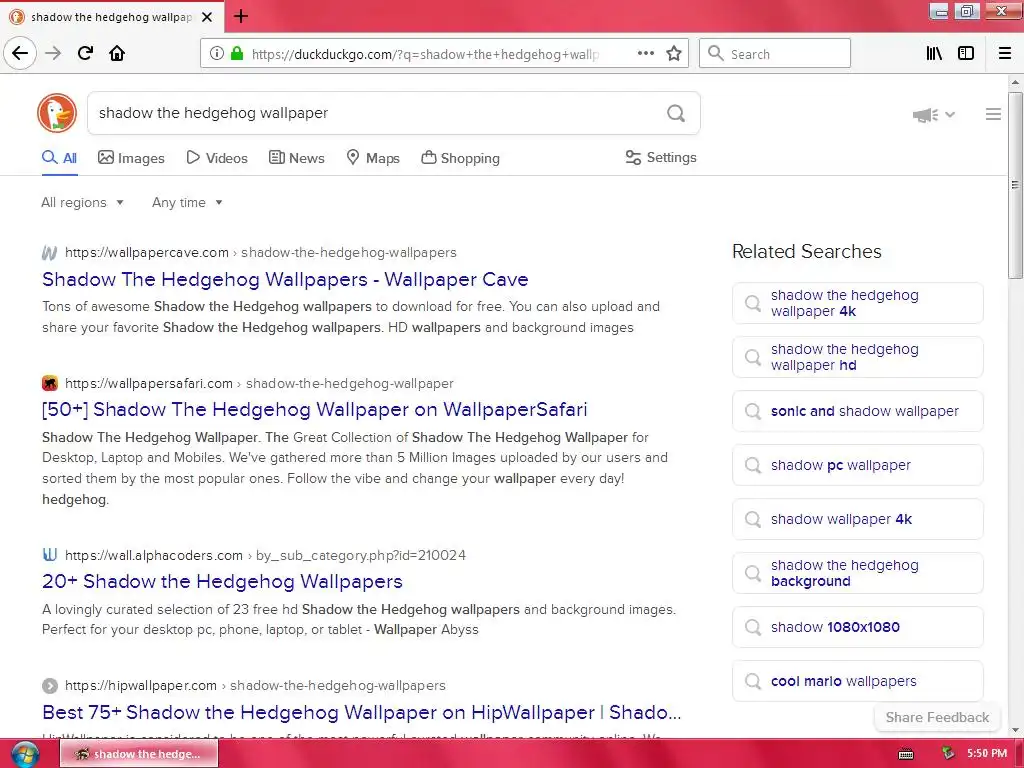Bookmark this page with the star icon
Viewport: 1024px width, 768px height.
pos(674,53)
